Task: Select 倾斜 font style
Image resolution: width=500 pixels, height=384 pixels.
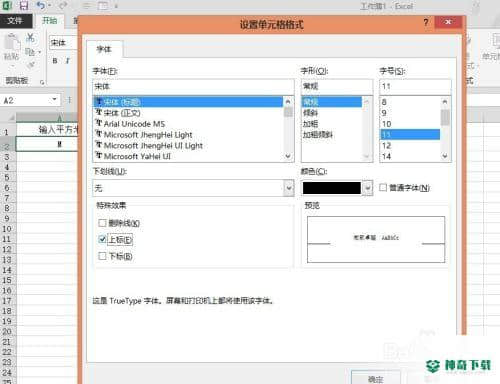Action: click(x=332, y=113)
